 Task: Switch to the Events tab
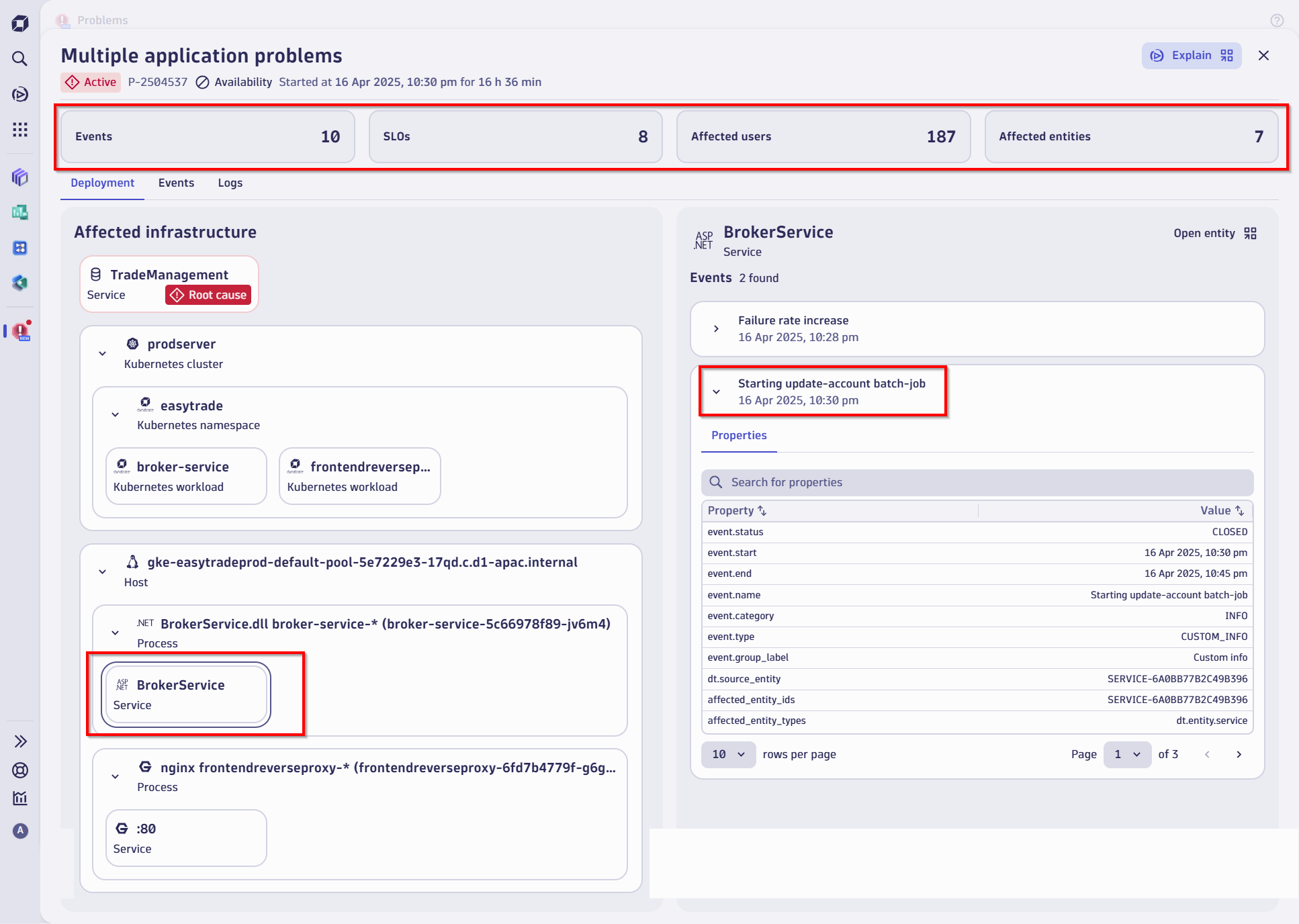click(176, 183)
